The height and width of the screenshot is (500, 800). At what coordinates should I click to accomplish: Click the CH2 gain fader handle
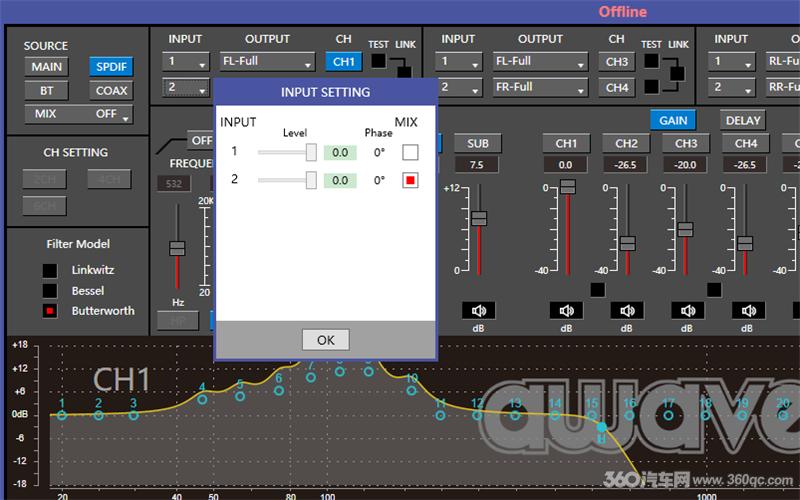(628, 243)
